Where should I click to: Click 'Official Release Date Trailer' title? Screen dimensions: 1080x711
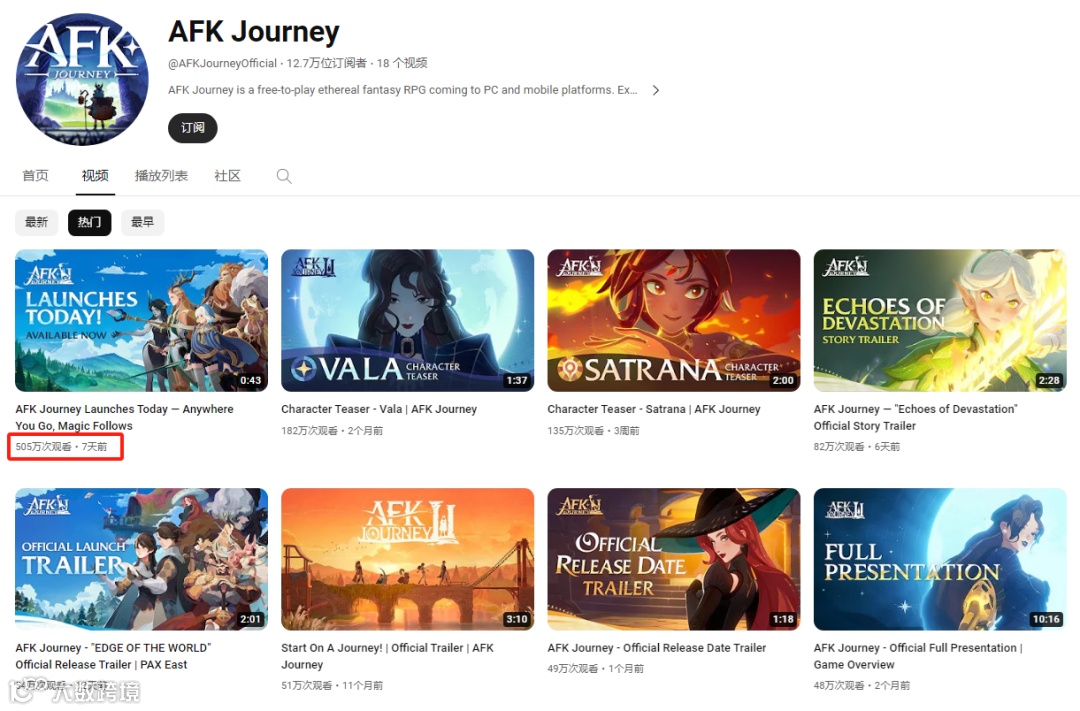656,648
